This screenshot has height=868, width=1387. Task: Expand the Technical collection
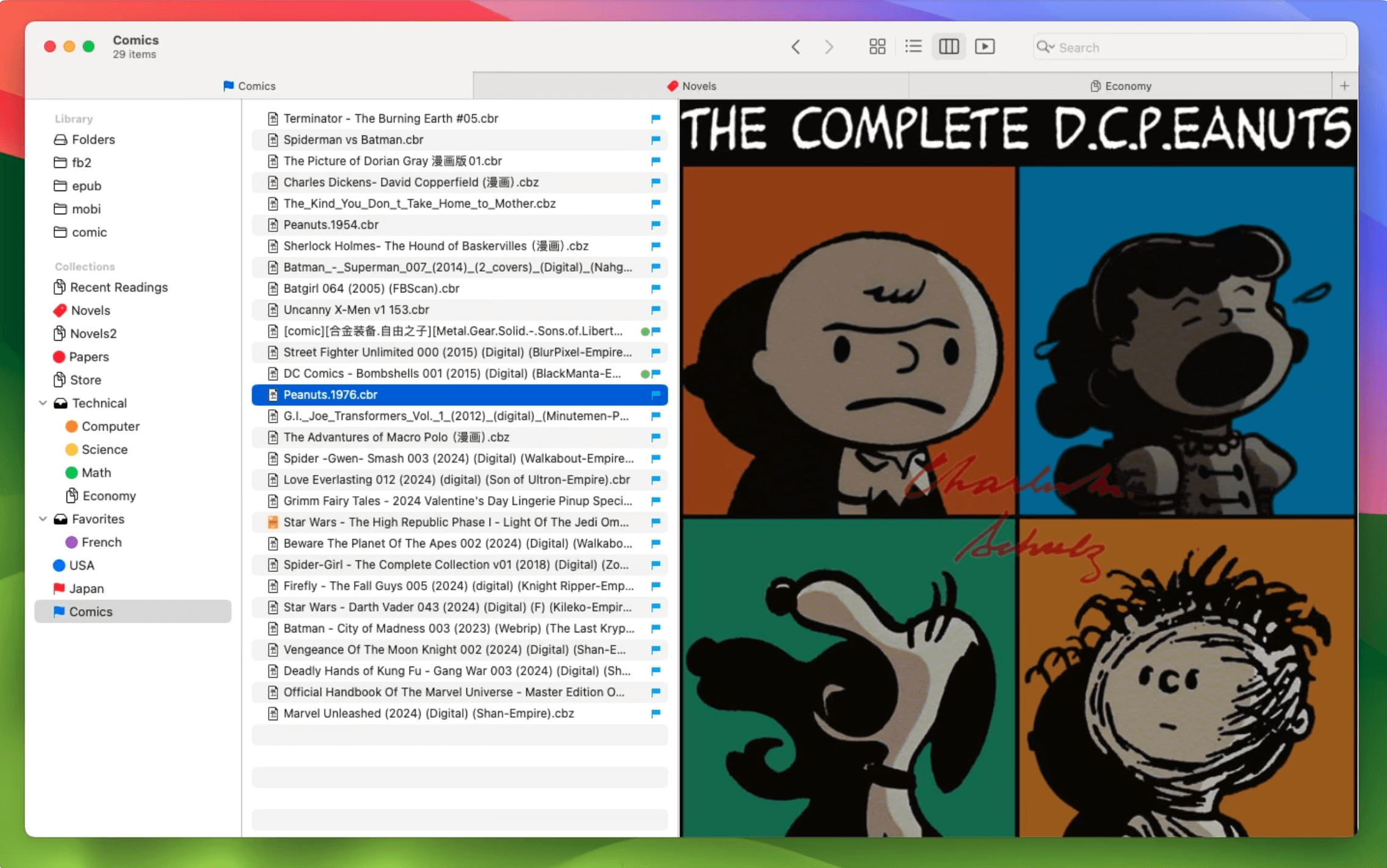pos(43,403)
